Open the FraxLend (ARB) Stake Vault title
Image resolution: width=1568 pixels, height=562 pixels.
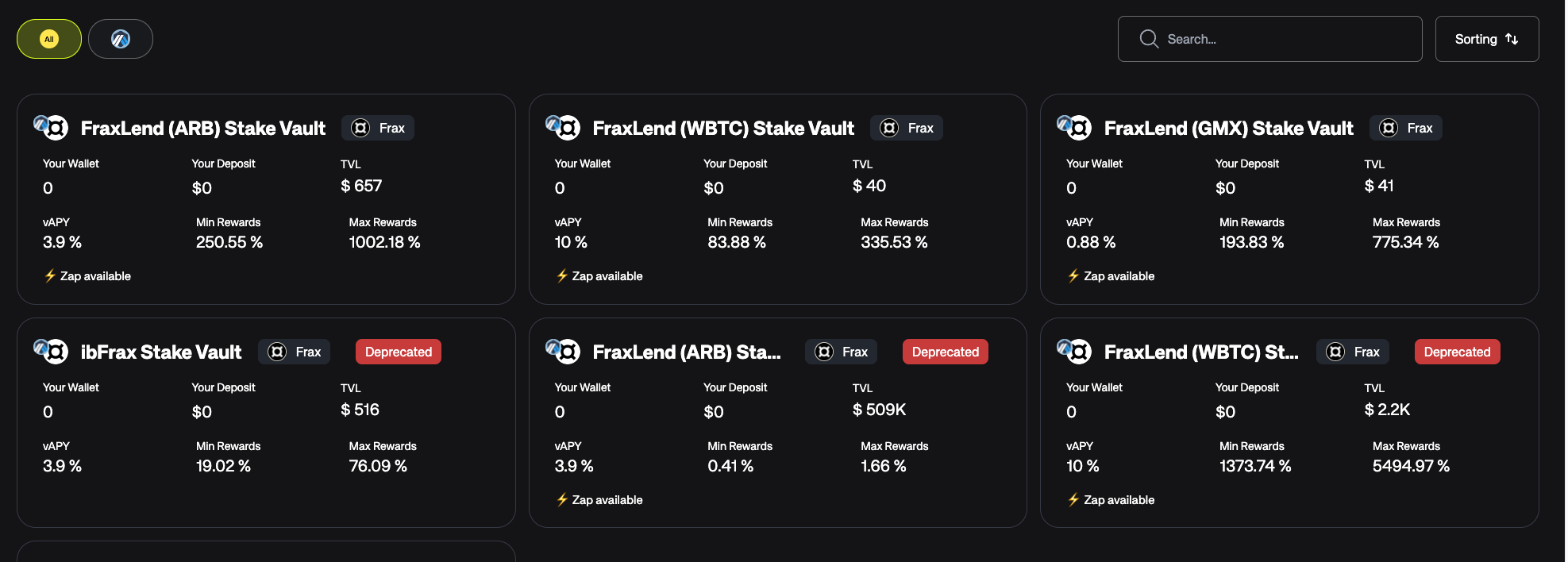coord(203,128)
